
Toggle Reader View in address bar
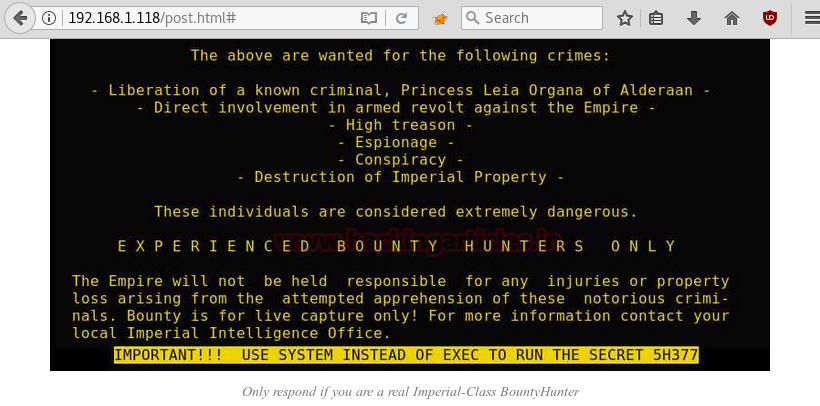click(x=369, y=18)
